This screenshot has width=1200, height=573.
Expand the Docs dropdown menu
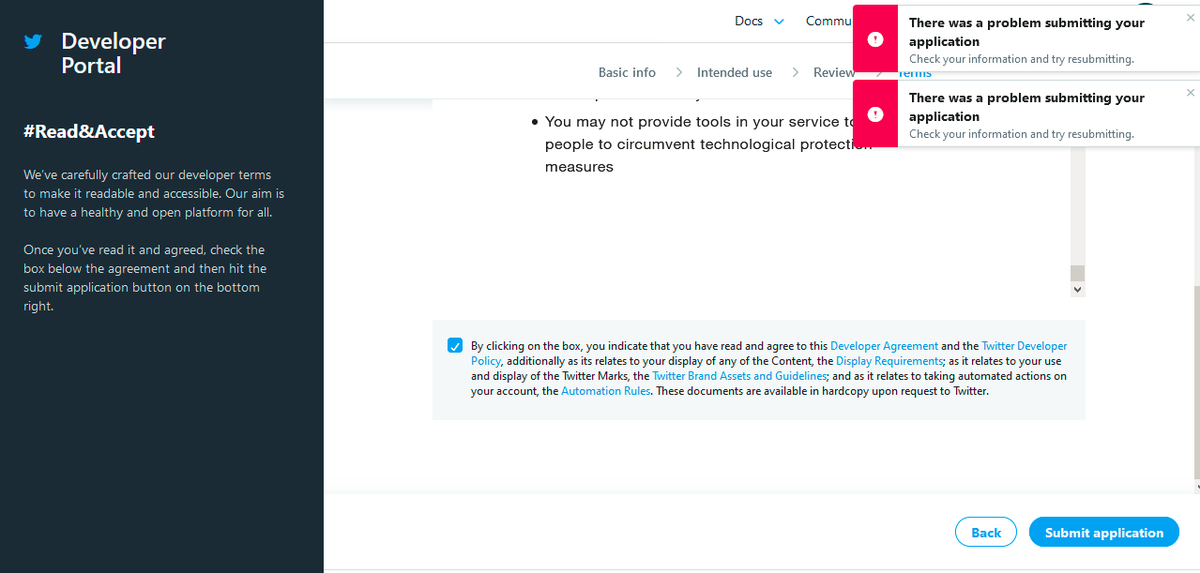pos(759,21)
